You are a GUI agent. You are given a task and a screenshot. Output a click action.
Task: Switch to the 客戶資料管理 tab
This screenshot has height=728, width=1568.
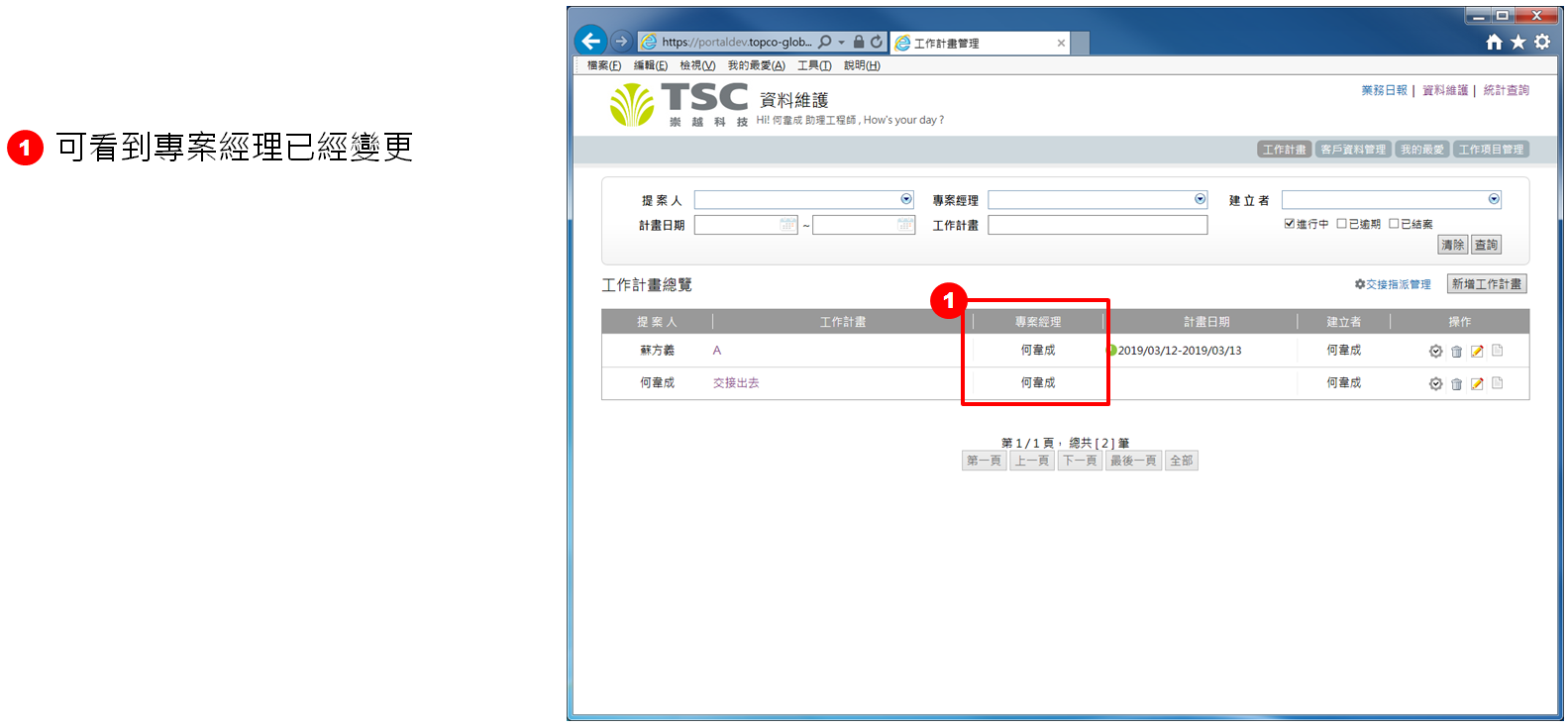point(1353,150)
